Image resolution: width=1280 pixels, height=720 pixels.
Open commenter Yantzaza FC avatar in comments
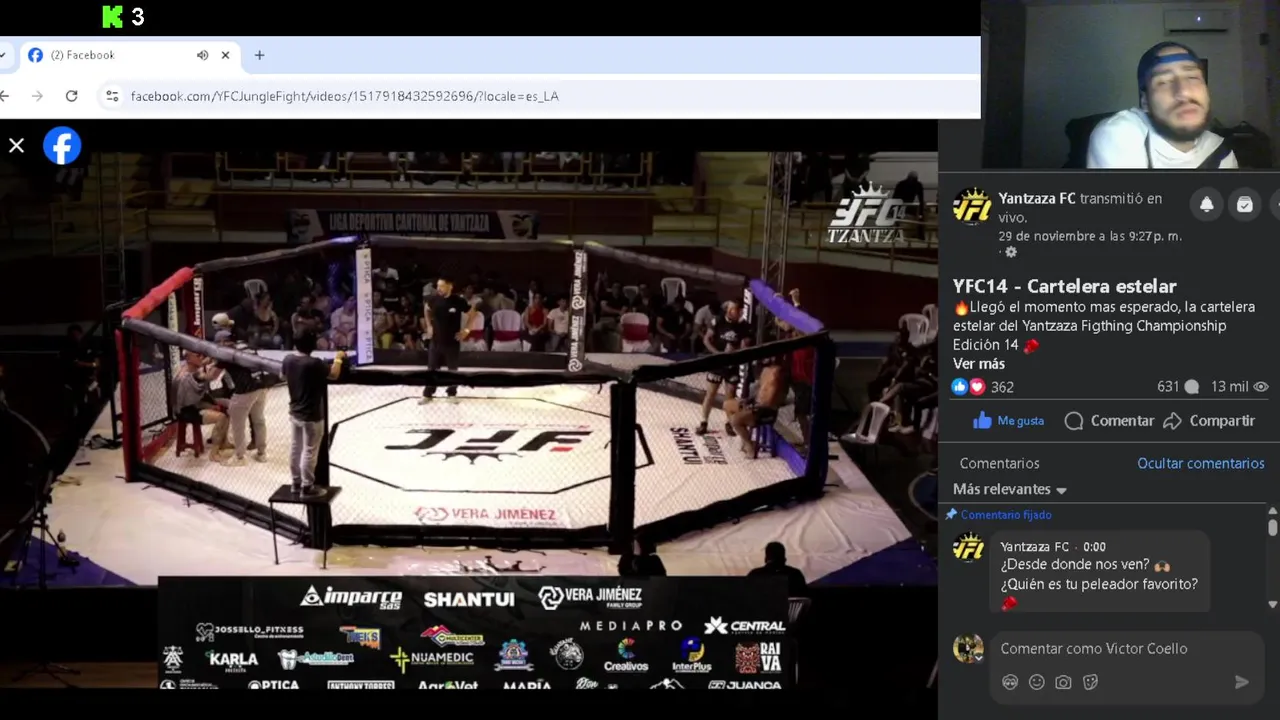click(x=968, y=547)
